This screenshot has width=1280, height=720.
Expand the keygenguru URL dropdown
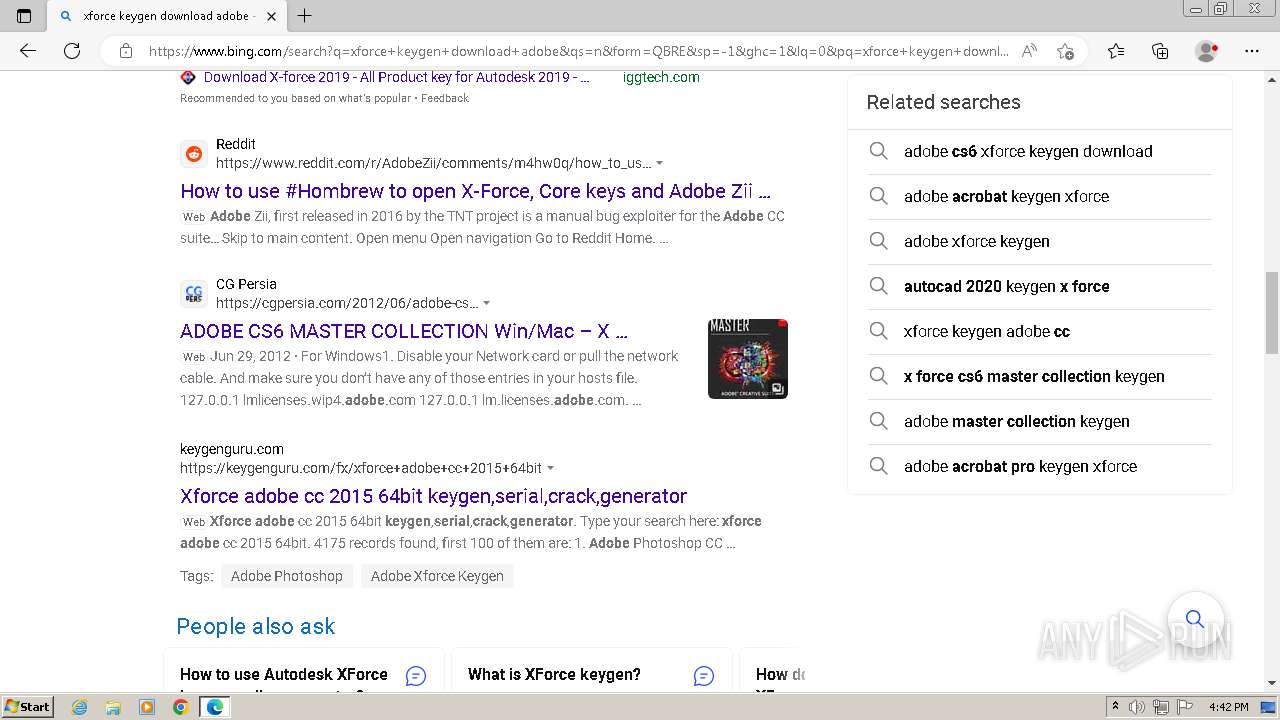tap(550, 468)
